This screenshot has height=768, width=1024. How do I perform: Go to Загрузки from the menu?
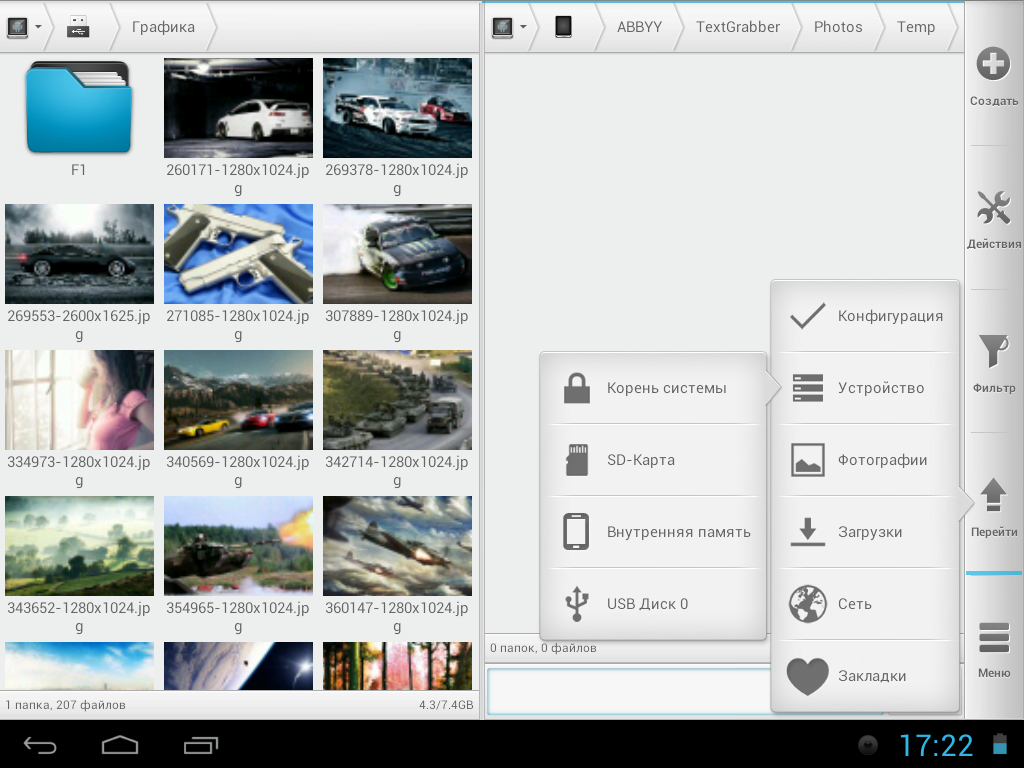865,532
